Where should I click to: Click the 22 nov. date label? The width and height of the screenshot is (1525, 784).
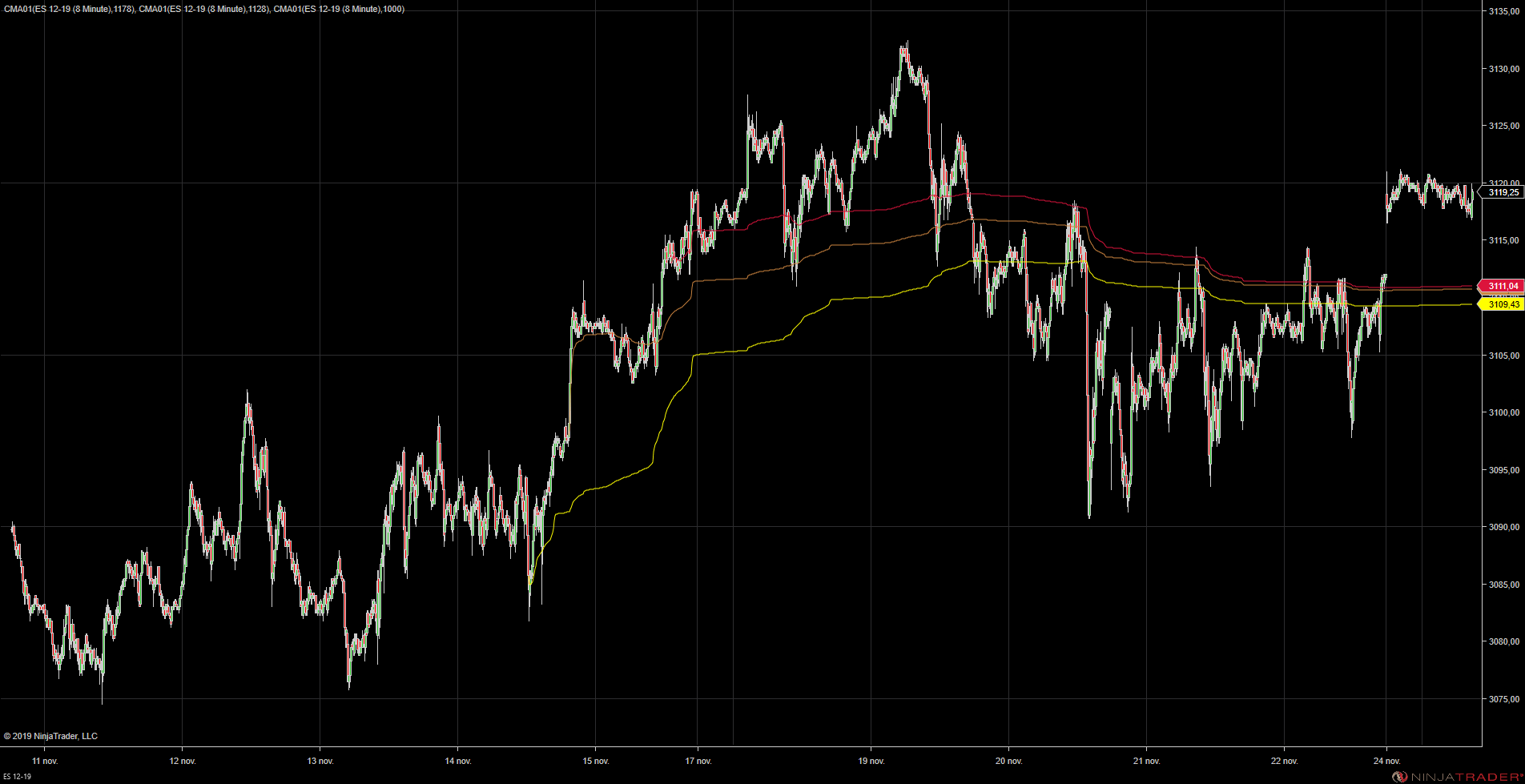tap(1285, 761)
